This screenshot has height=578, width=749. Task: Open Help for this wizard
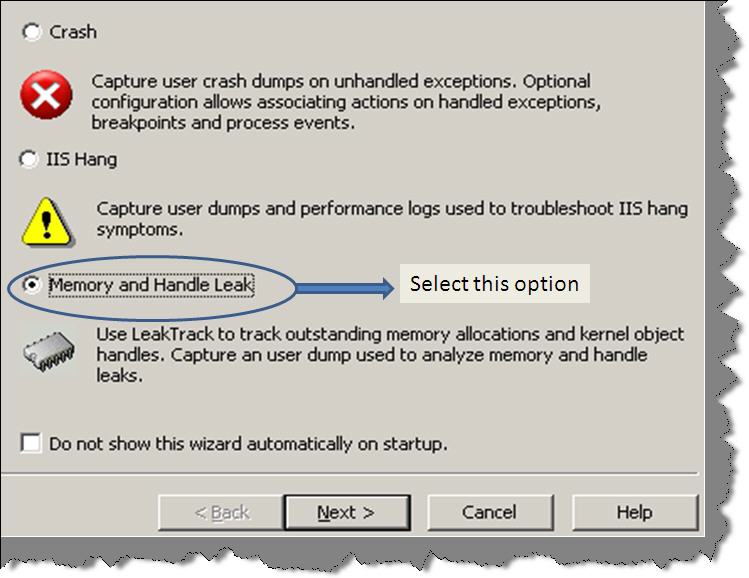pyautogui.click(x=635, y=513)
